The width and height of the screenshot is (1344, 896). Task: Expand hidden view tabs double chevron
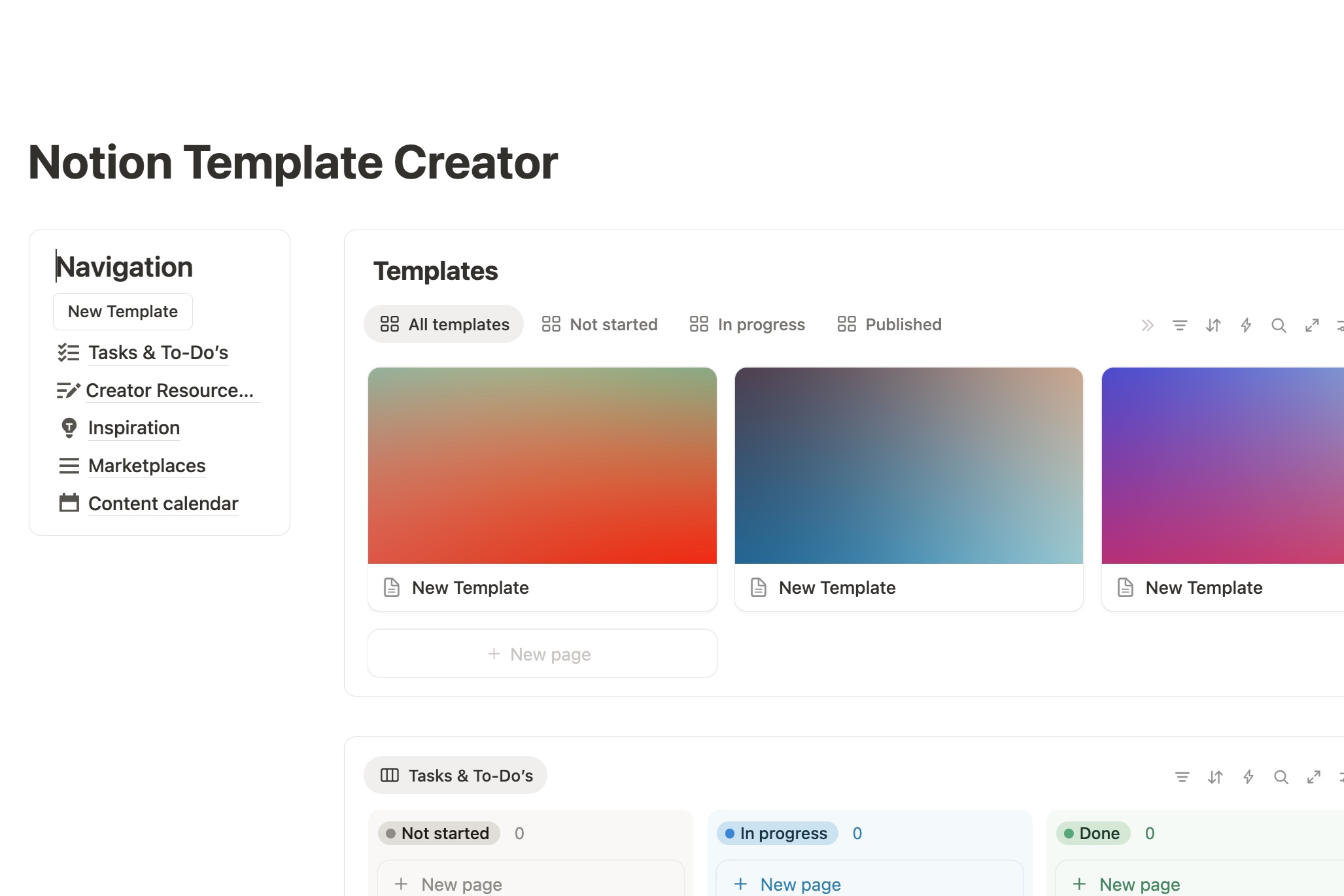(x=1147, y=325)
